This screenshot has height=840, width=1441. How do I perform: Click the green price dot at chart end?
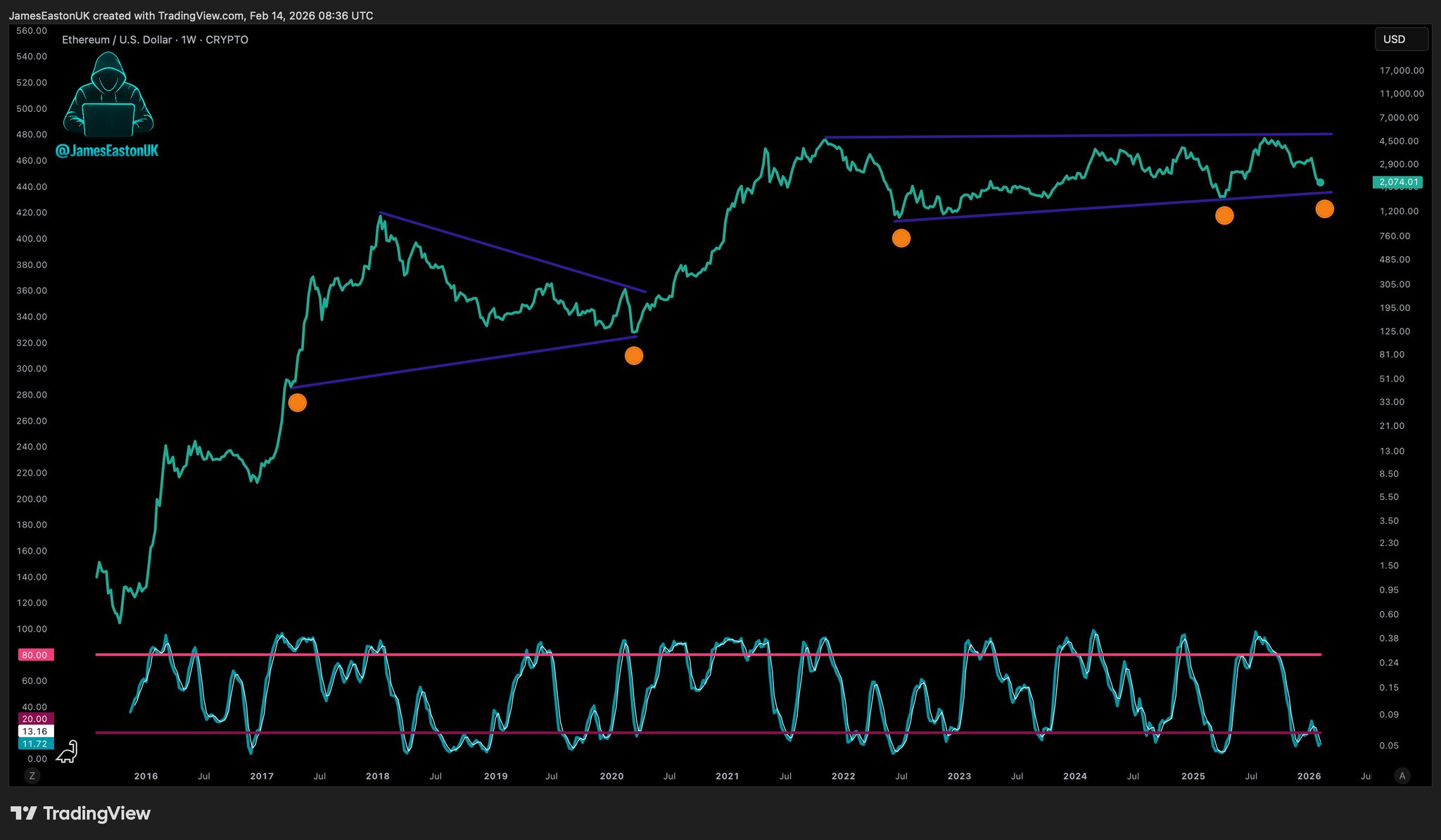[1320, 183]
